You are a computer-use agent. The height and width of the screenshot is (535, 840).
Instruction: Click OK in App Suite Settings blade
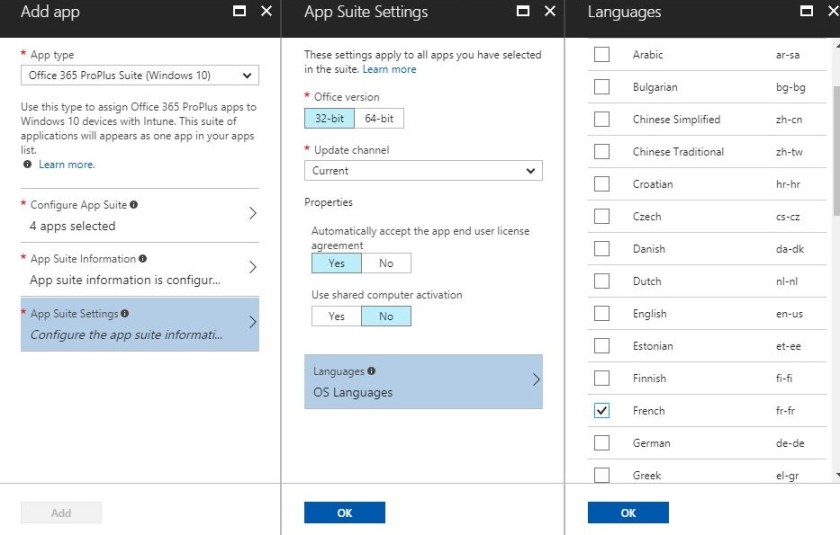pos(344,513)
